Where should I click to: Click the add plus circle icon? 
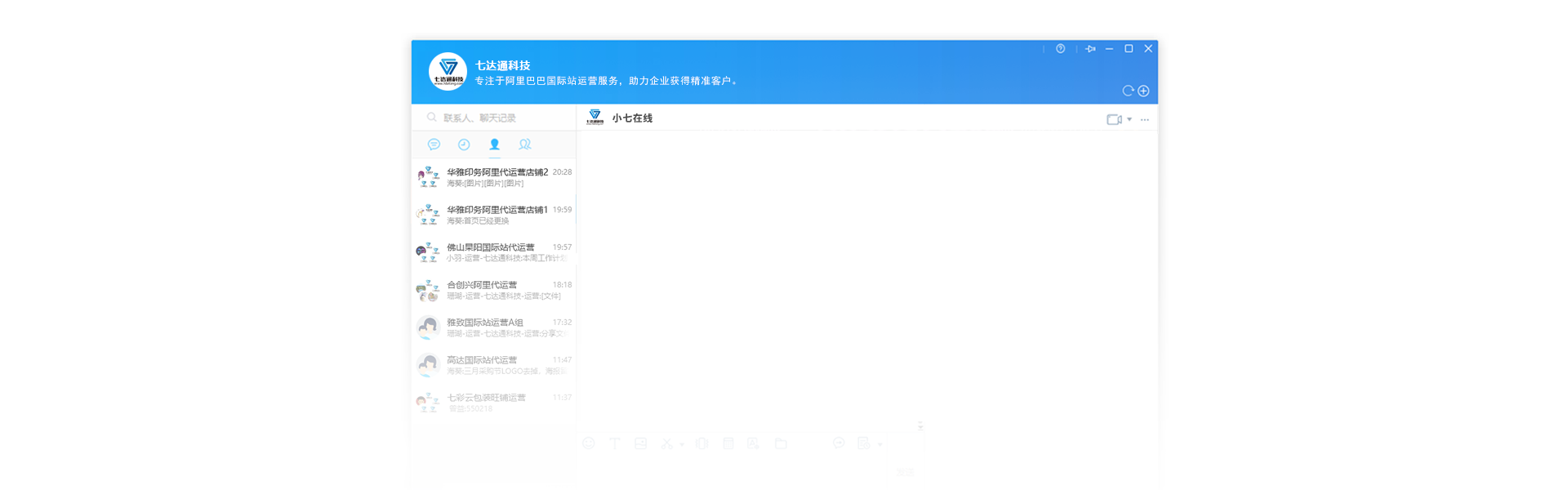tap(1143, 91)
